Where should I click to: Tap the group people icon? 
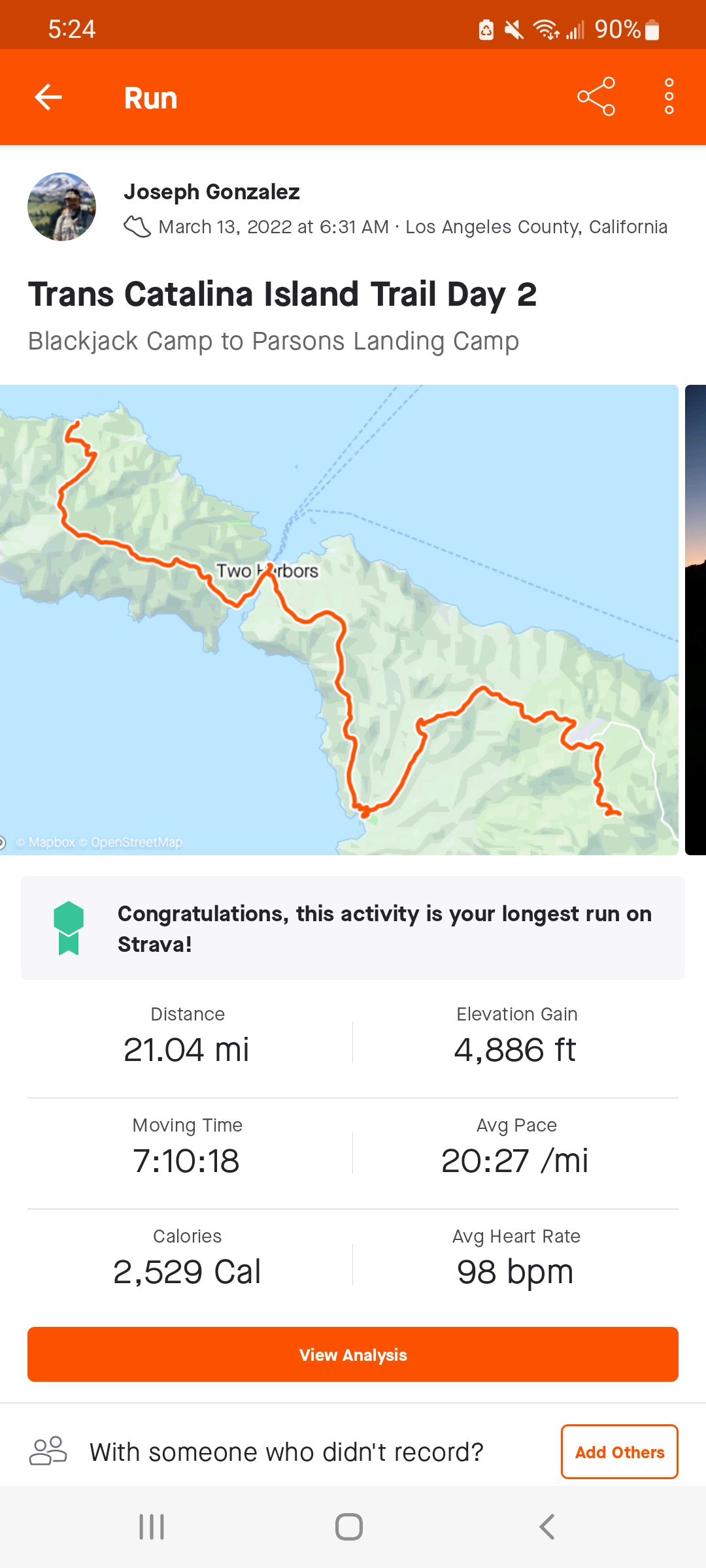48,1451
